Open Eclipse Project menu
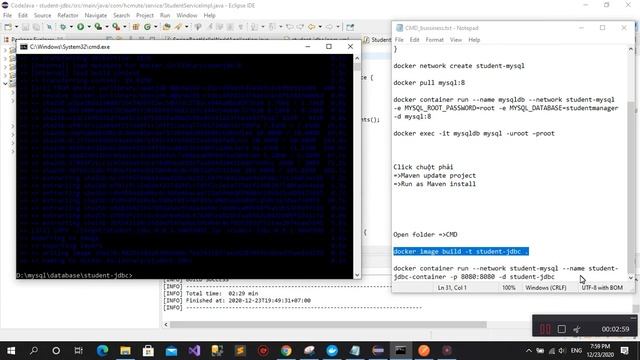 [145, 15]
